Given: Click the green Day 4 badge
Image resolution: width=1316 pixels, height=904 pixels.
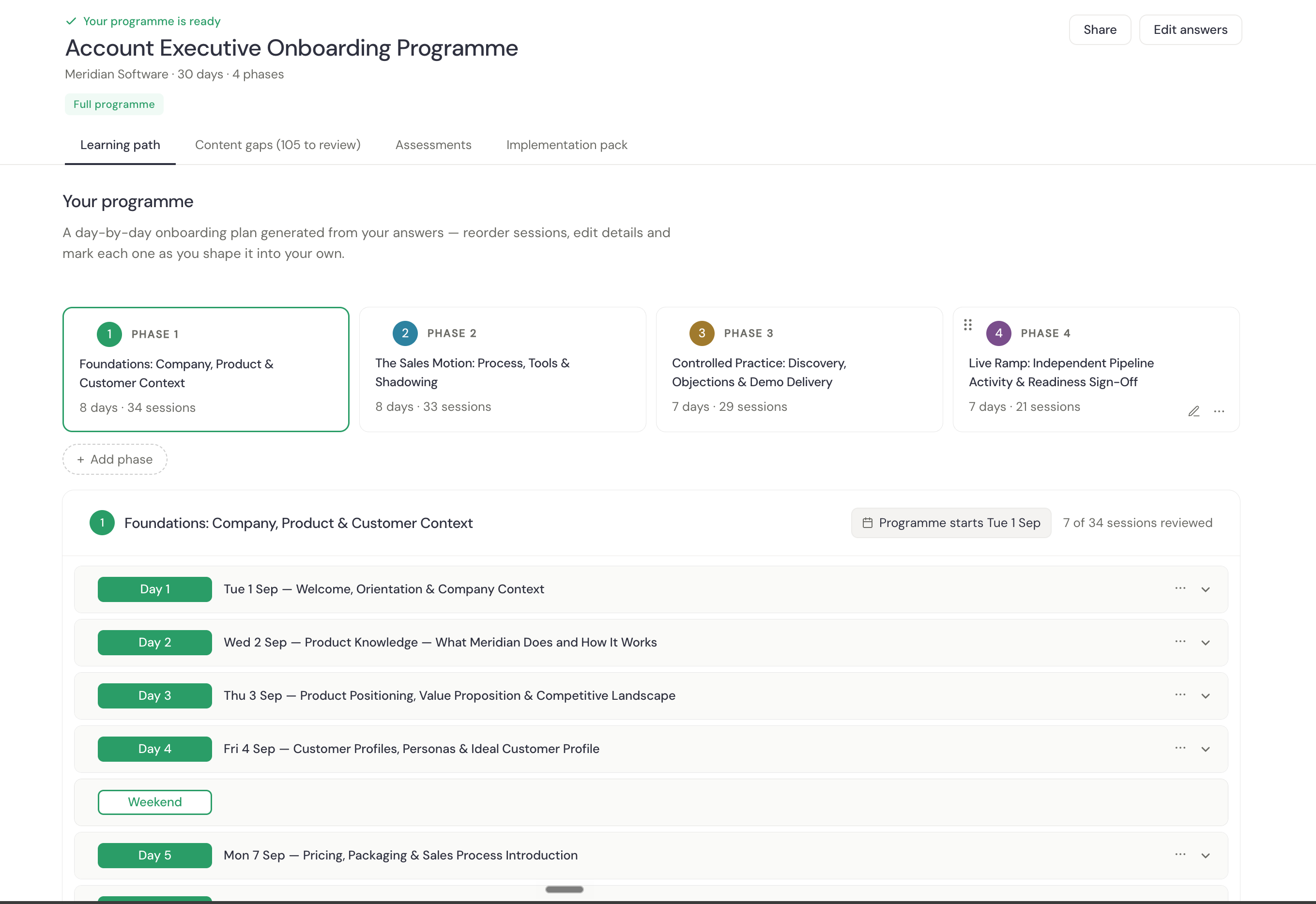Looking at the screenshot, I should 155,749.
